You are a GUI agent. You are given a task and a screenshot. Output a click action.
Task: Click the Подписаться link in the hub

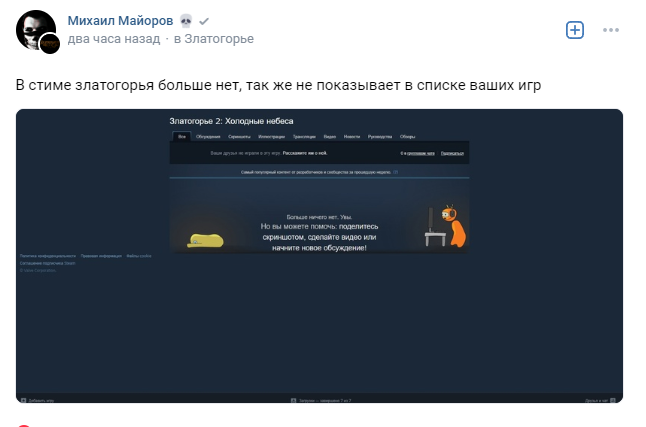click(x=452, y=153)
